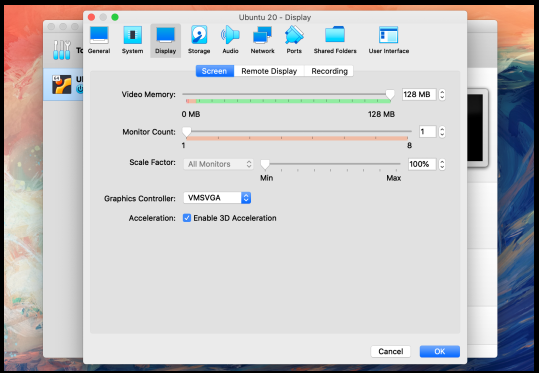
Task: Click the Tools icon in VirtualBox Manager window
Action: point(62,50)
